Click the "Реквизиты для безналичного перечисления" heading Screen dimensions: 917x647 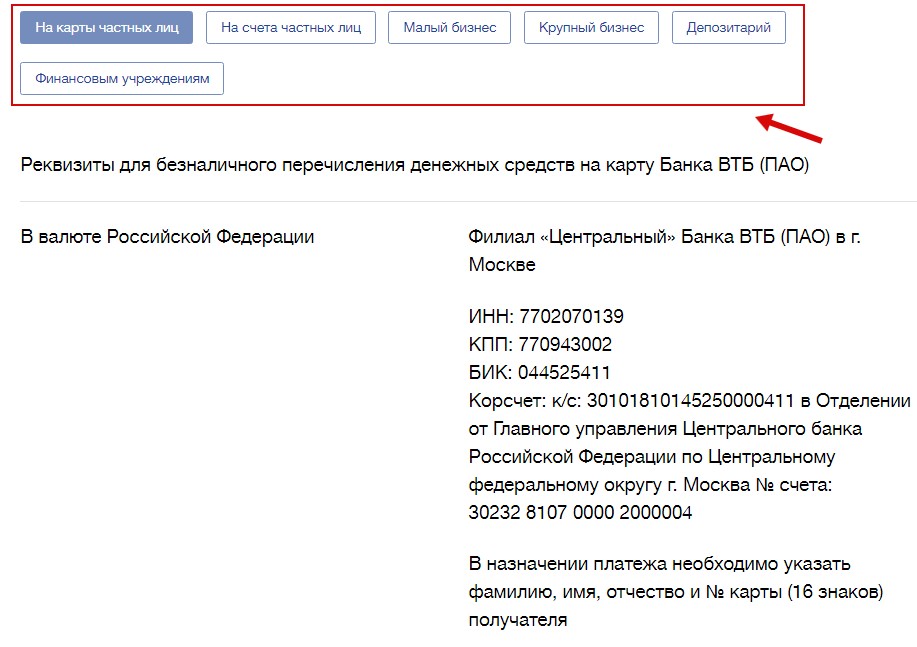[x=414, y=165]
